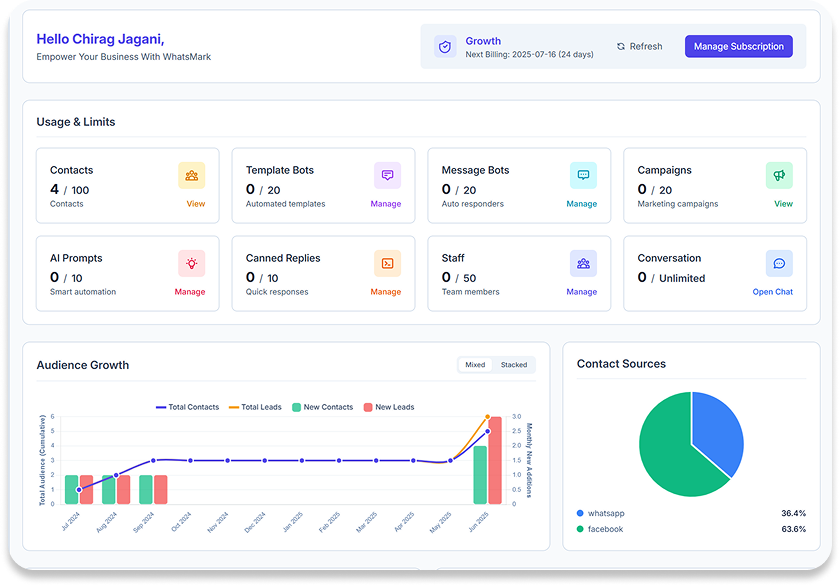Click the Message Bots icon
Image resolution: width=840 pixels, height=586 pixels.
click(x=583, y=175)
